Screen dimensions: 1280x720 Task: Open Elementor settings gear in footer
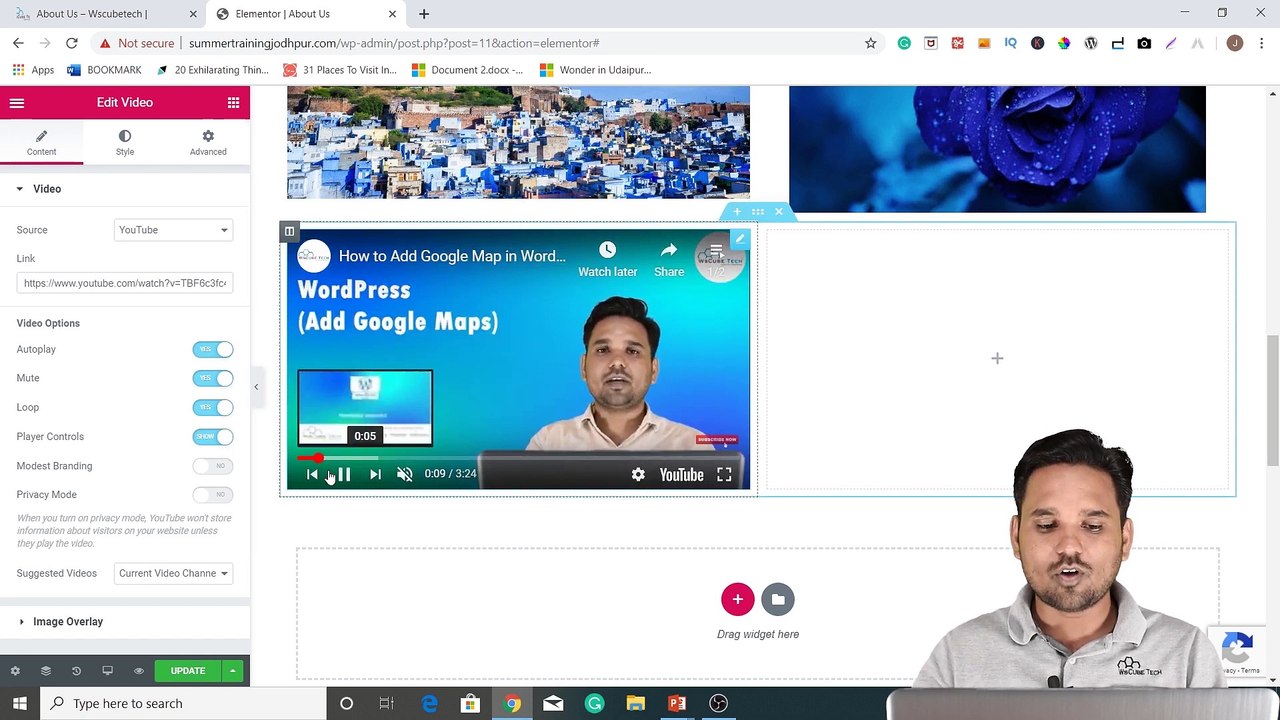coord(15,671)
